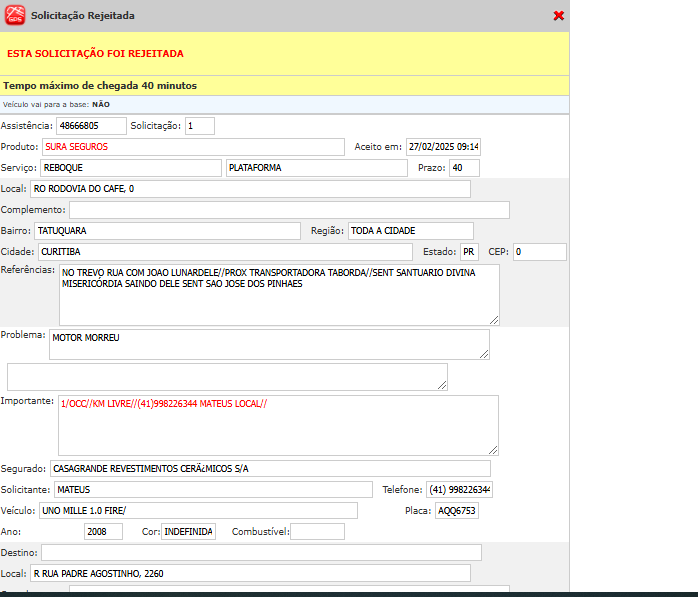Click the Assistência number field
The width and height of the screenshot is (698, 597).
tap(90, 126)
